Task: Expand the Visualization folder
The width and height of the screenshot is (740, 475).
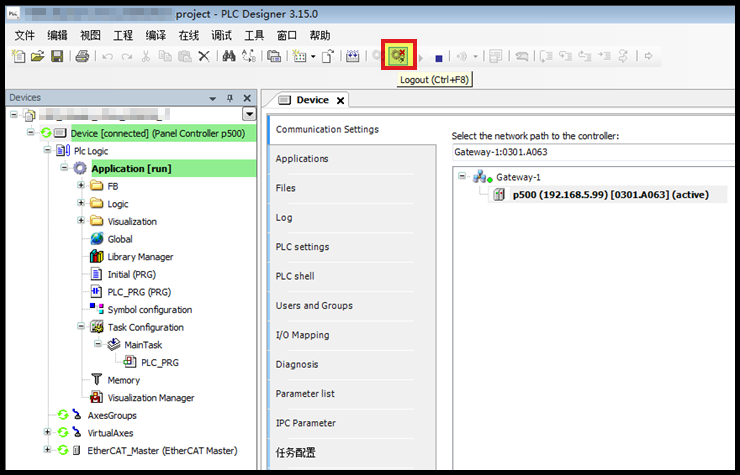Action: click(81, 221)
